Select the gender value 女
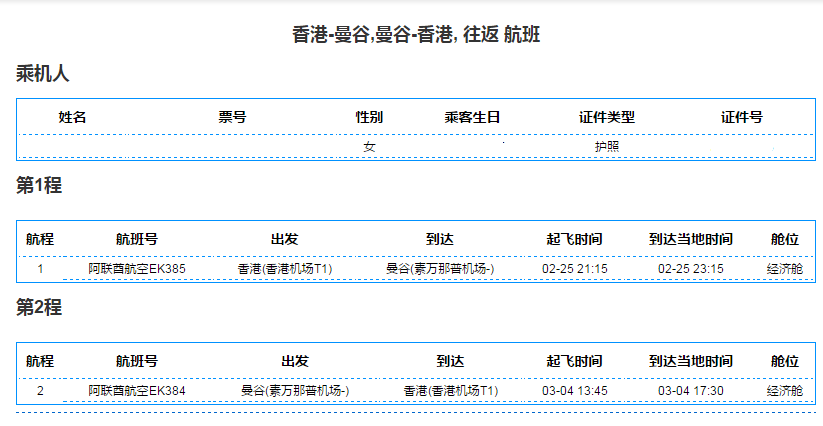Screen dimensions: 823x426 point(369,146)
